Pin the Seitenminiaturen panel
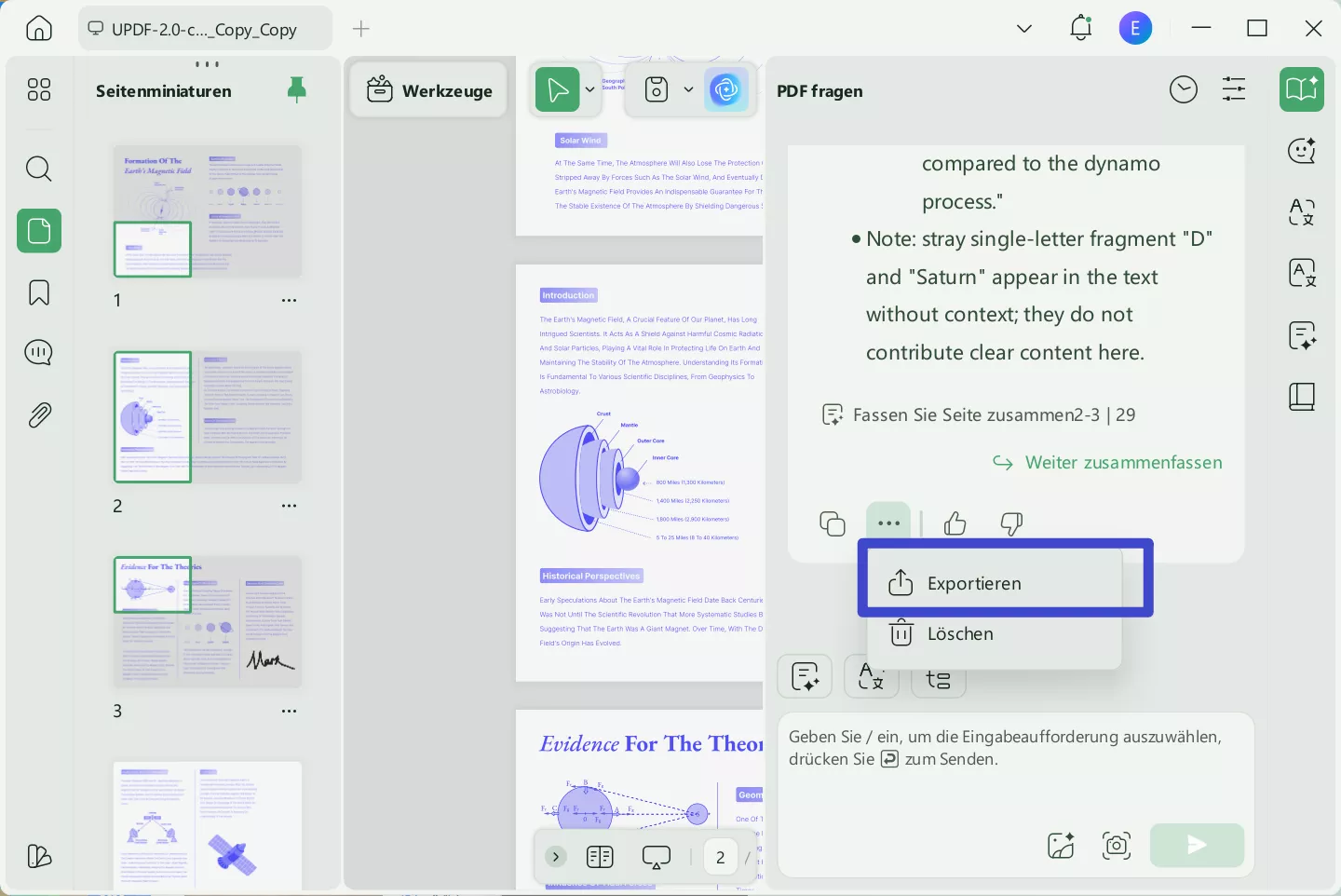 pyautogui.click(x=297, y=89)
